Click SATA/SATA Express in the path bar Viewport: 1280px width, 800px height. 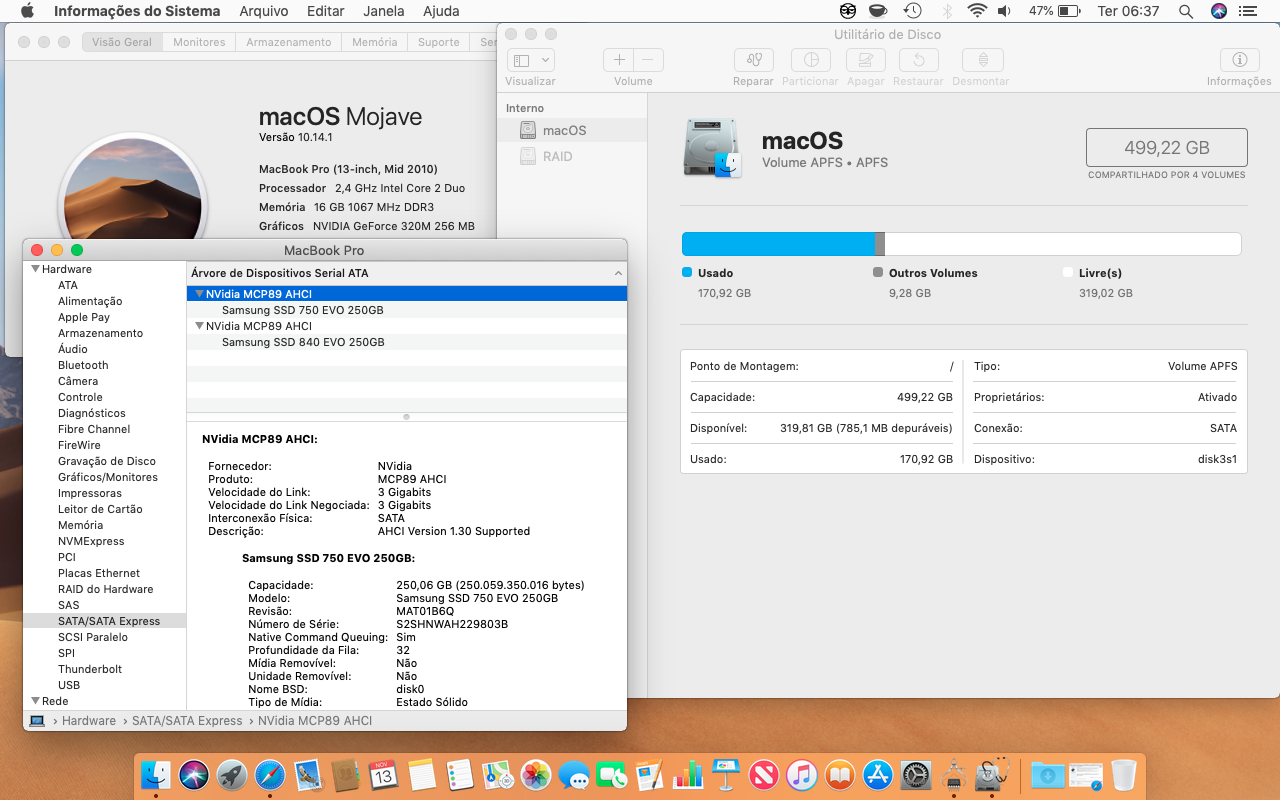[187, 720]
